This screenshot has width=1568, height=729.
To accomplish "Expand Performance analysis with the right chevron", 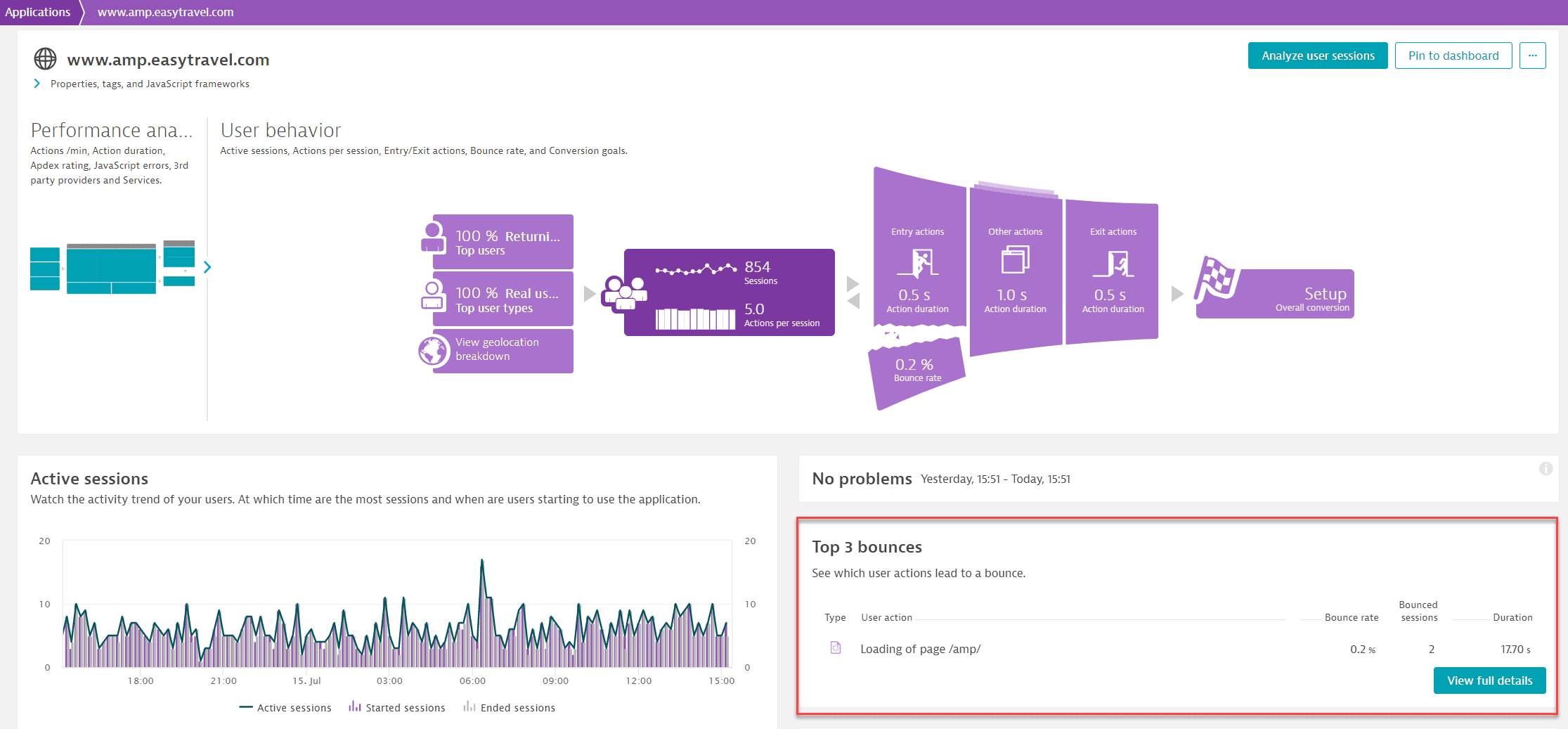I will point(207,267).
